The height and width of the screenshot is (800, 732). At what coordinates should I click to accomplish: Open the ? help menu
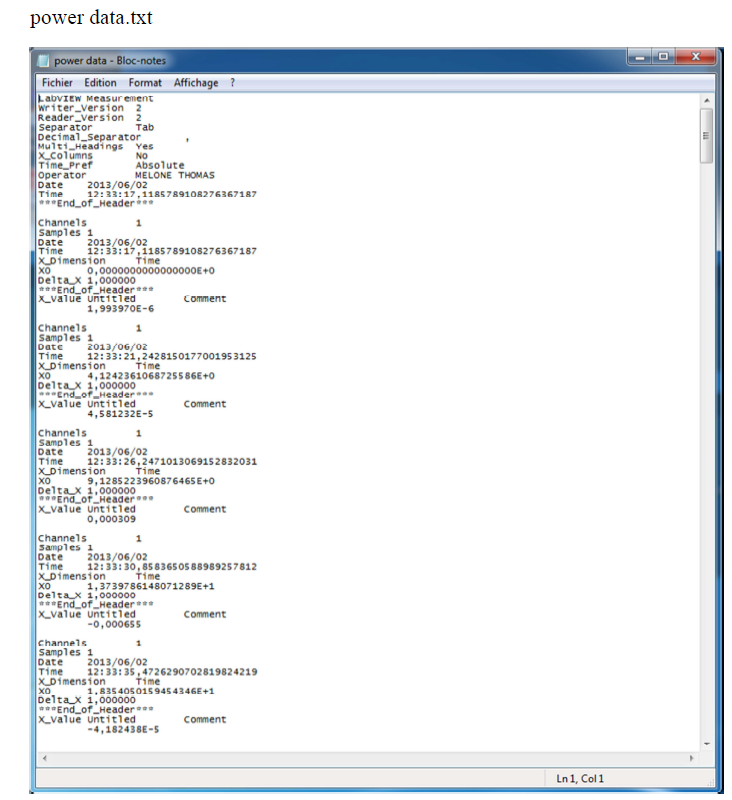233,83
